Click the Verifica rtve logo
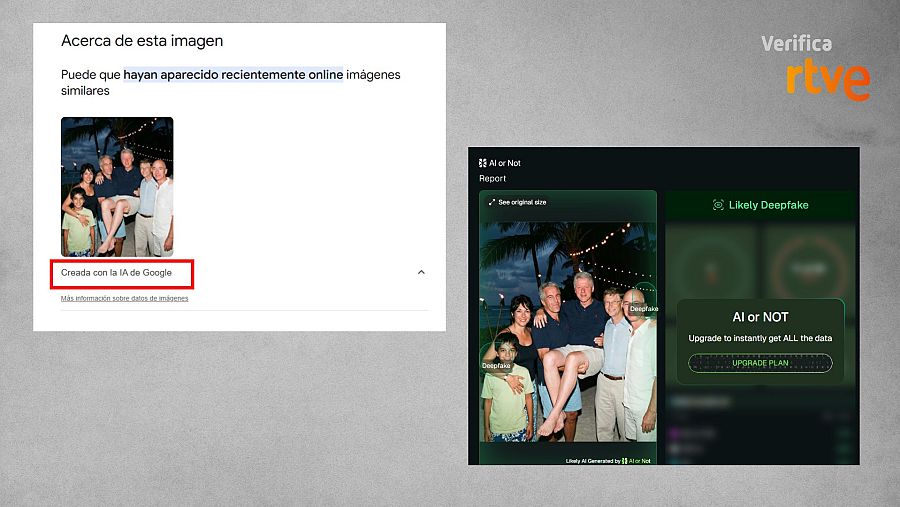900x507 pixels. click(815, 67)
